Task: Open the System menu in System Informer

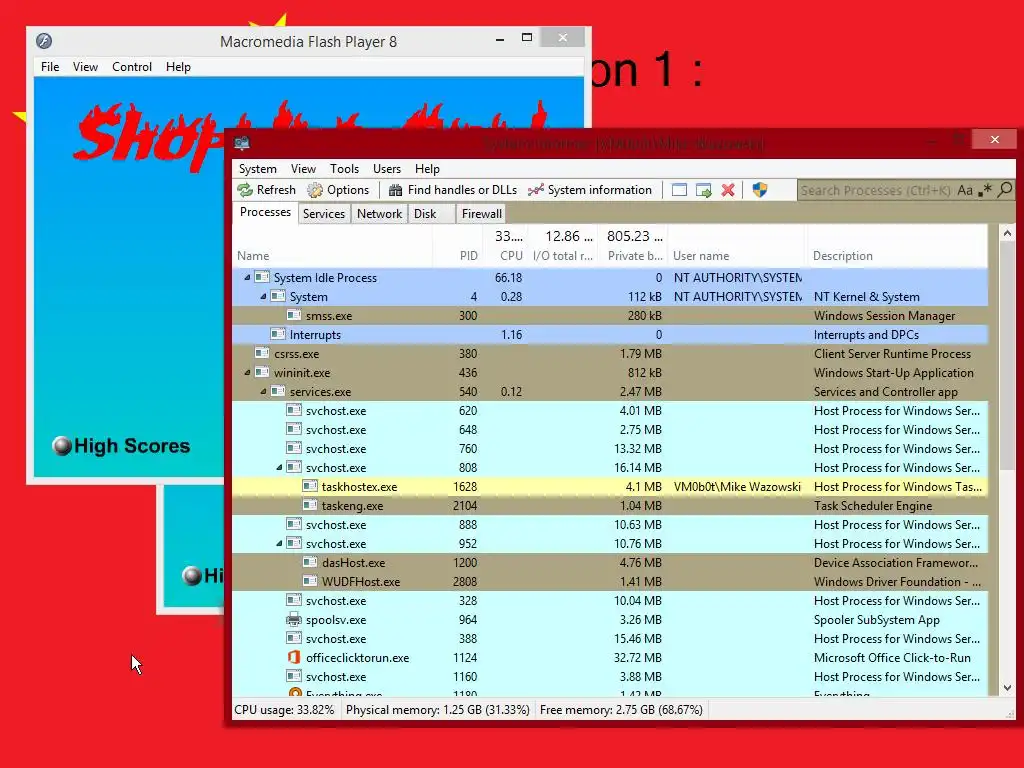Action: click(x=257, y=168)
